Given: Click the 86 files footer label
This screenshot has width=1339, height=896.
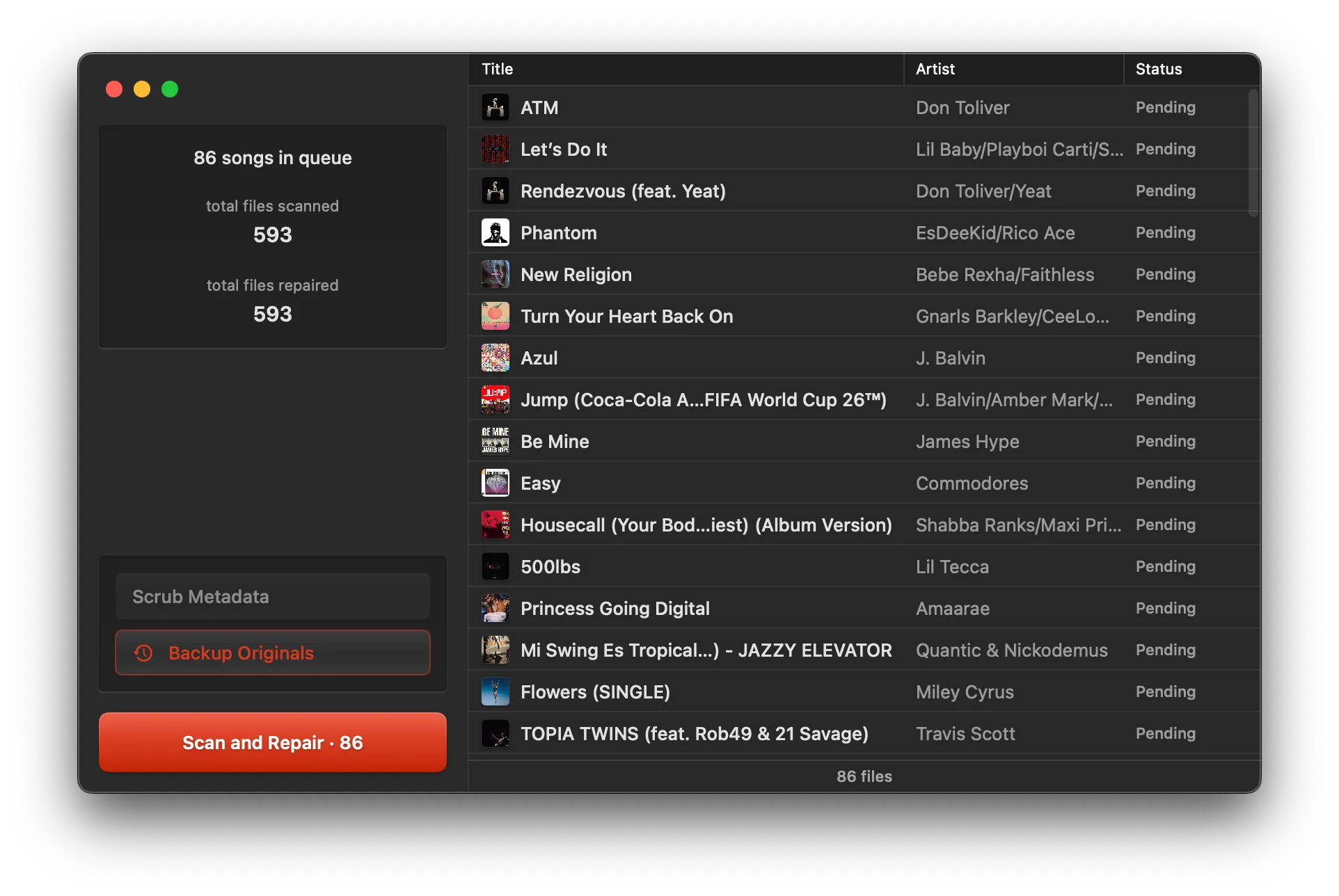Looking at the screenshot, I should [x=864, y=776].
